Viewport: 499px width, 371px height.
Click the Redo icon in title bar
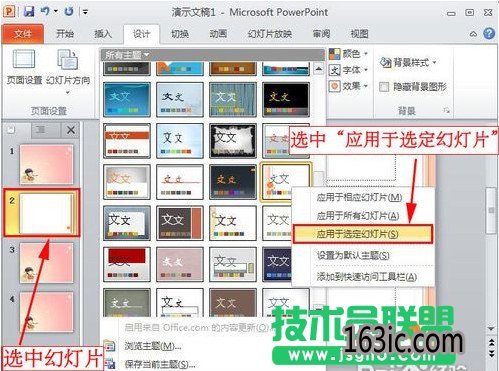click(x=69, y=12)
